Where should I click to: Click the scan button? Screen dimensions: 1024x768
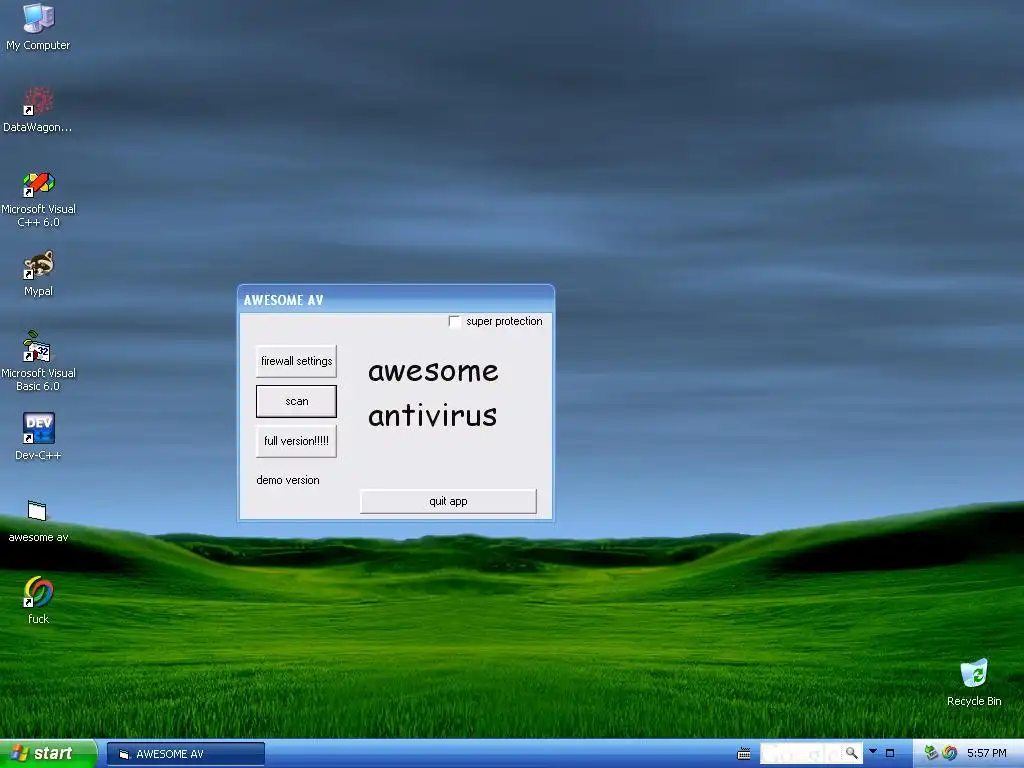pos(296,401)
